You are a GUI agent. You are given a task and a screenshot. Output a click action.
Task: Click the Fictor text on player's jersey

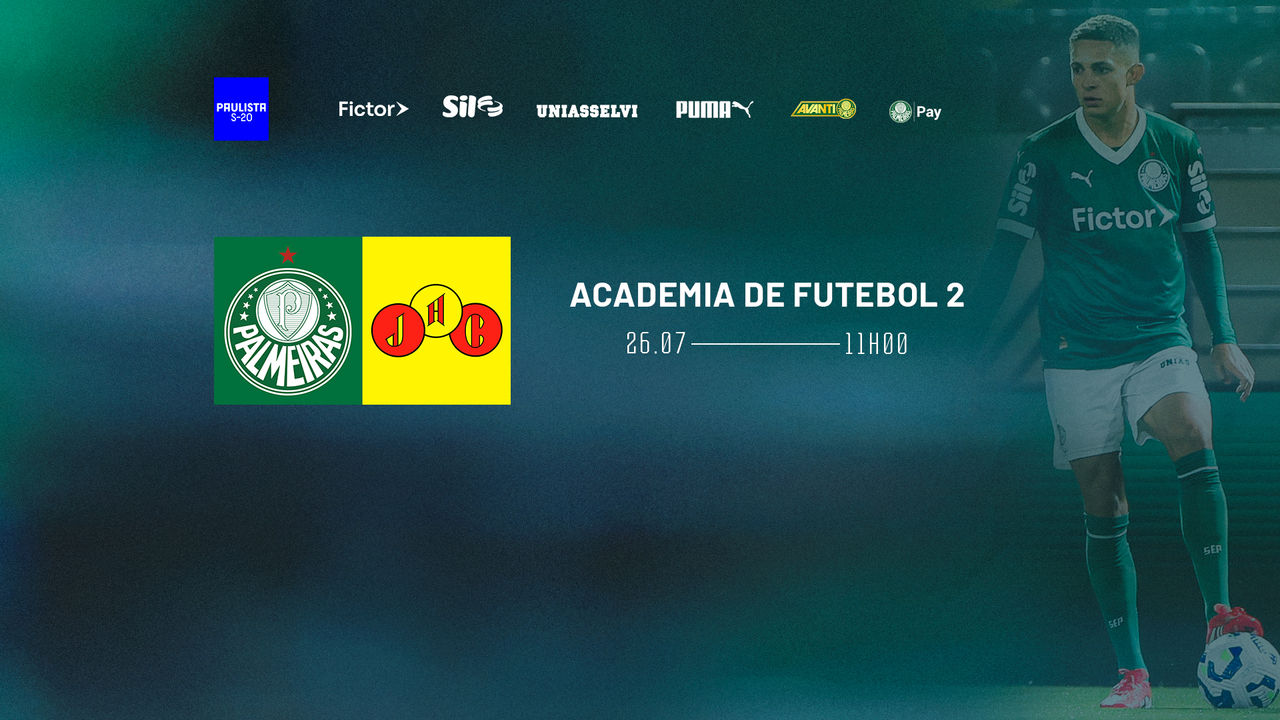1124,218
